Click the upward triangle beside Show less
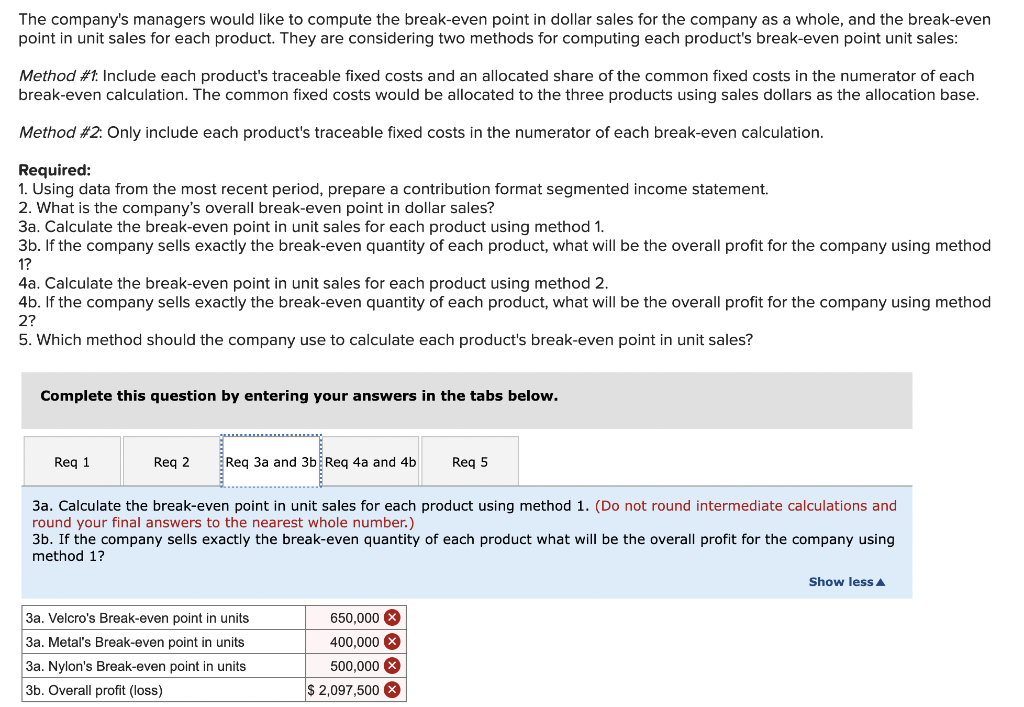 [879, 581]
